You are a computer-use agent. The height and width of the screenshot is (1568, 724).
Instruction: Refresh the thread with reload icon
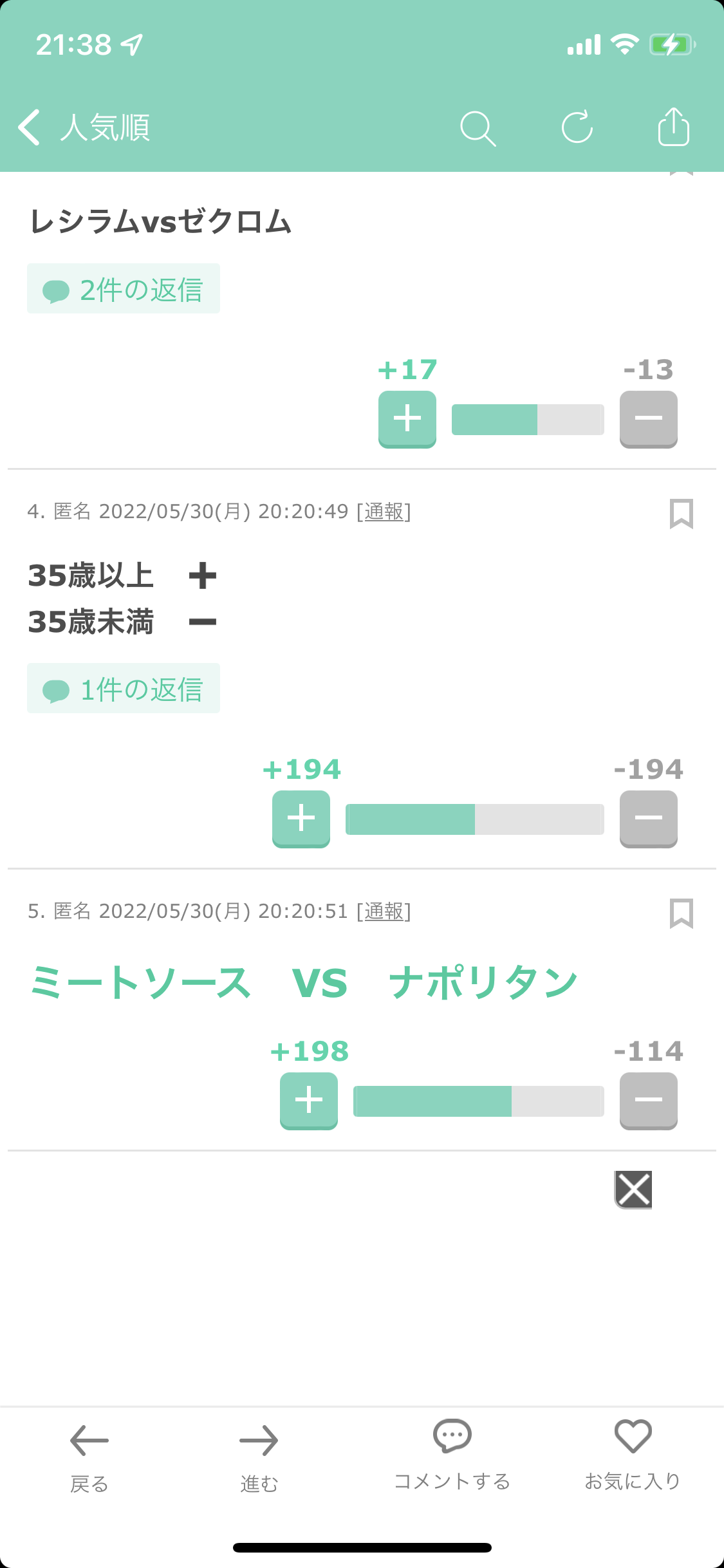(x=577, y=127)
